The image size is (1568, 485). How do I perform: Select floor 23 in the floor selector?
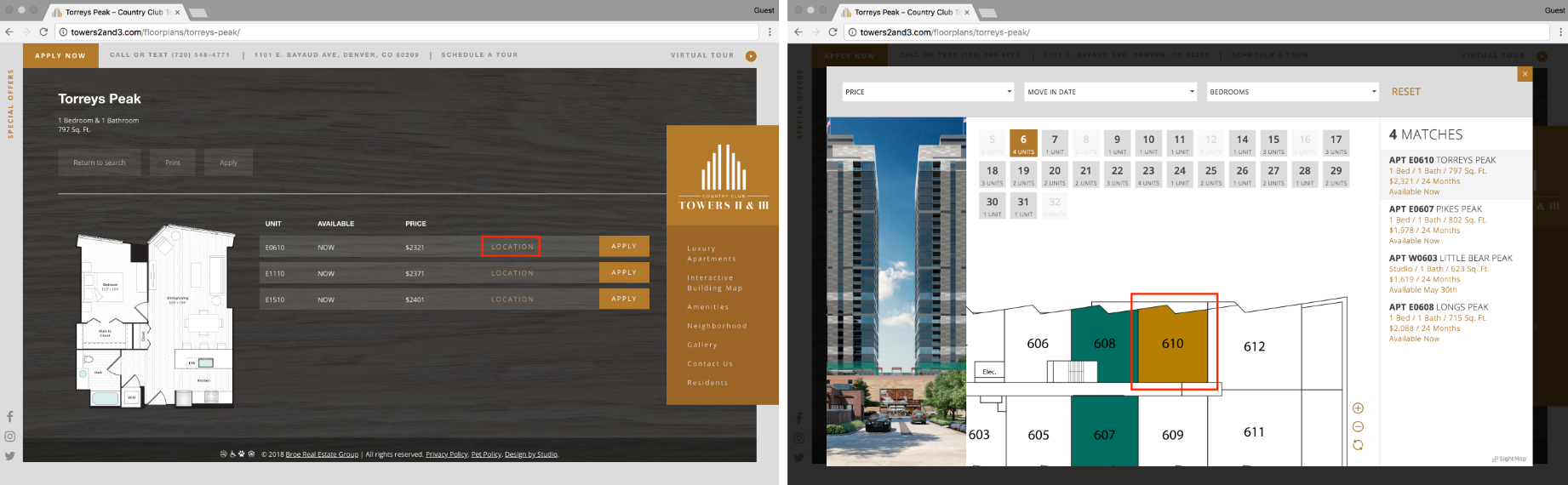[x=1148, y=175]
